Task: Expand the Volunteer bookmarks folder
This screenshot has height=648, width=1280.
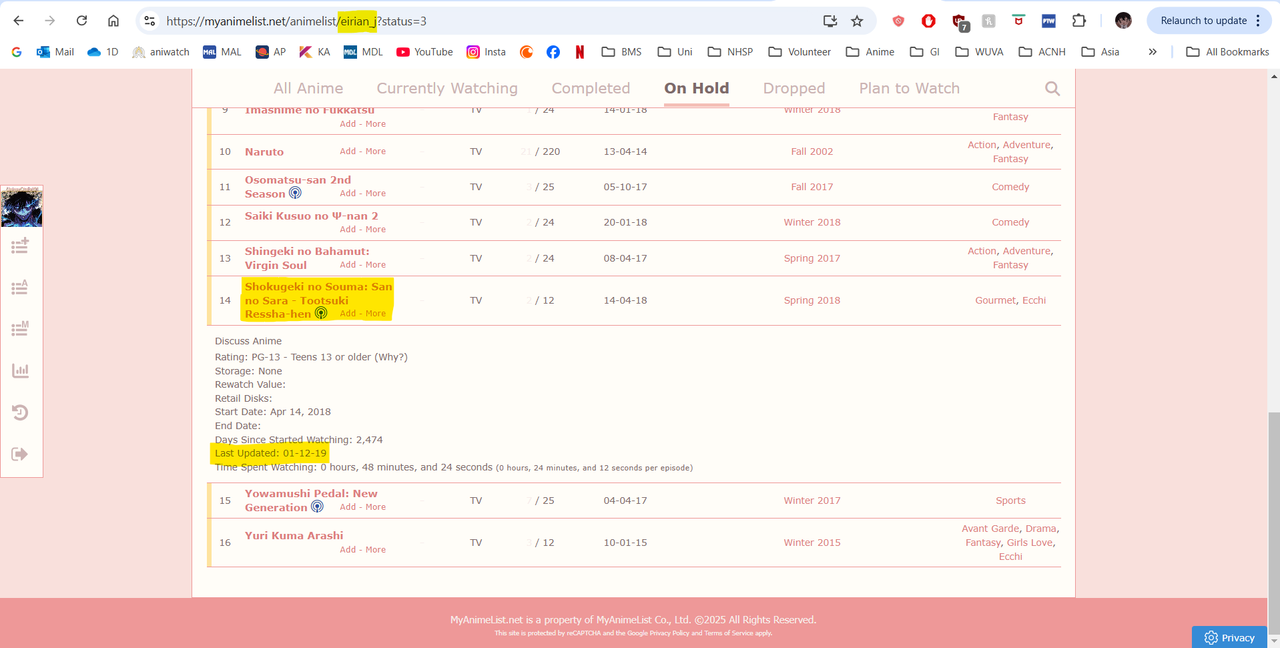Action: pos(799,52)
